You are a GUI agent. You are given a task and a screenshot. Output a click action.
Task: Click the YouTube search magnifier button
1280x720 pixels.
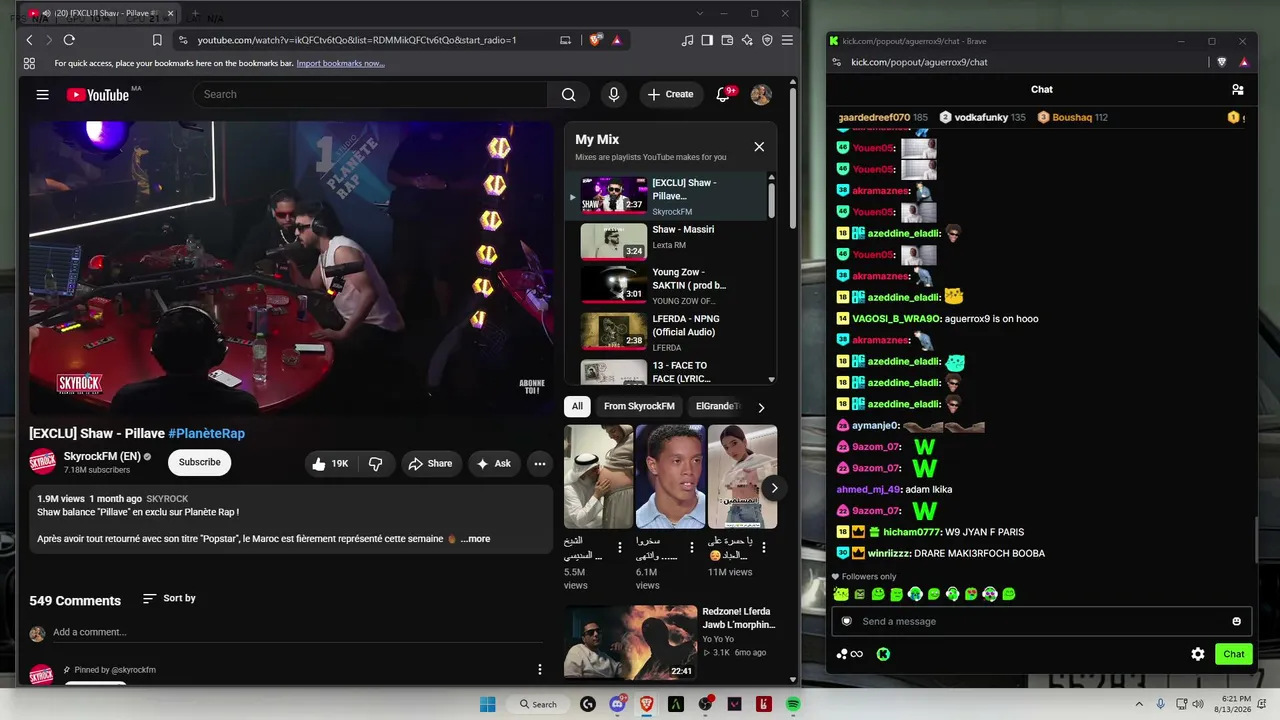568,95
